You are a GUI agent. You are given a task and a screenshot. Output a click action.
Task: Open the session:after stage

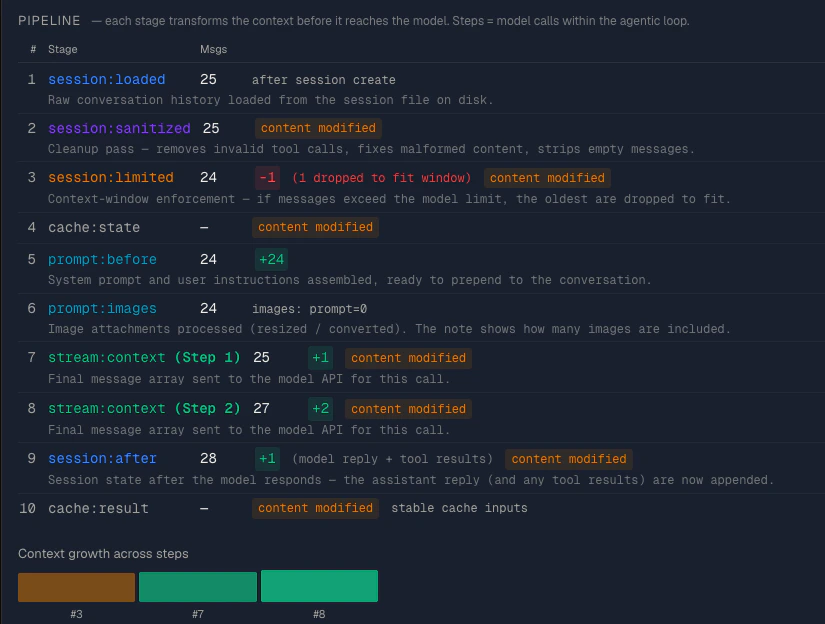102,459
